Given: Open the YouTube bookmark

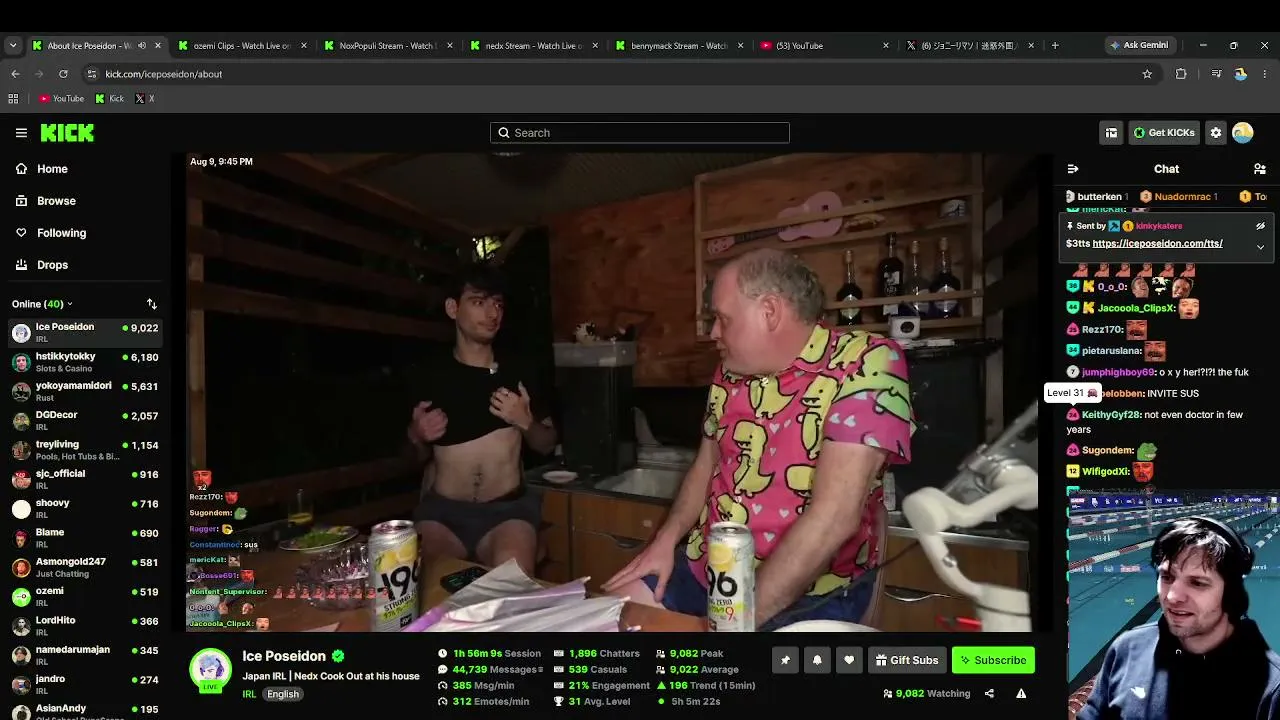Looking at the screenshot, I should [61, 99].
